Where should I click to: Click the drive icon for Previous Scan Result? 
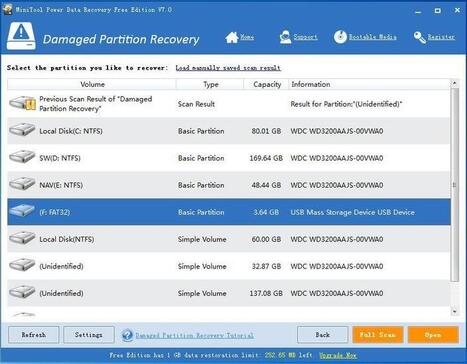22,103
